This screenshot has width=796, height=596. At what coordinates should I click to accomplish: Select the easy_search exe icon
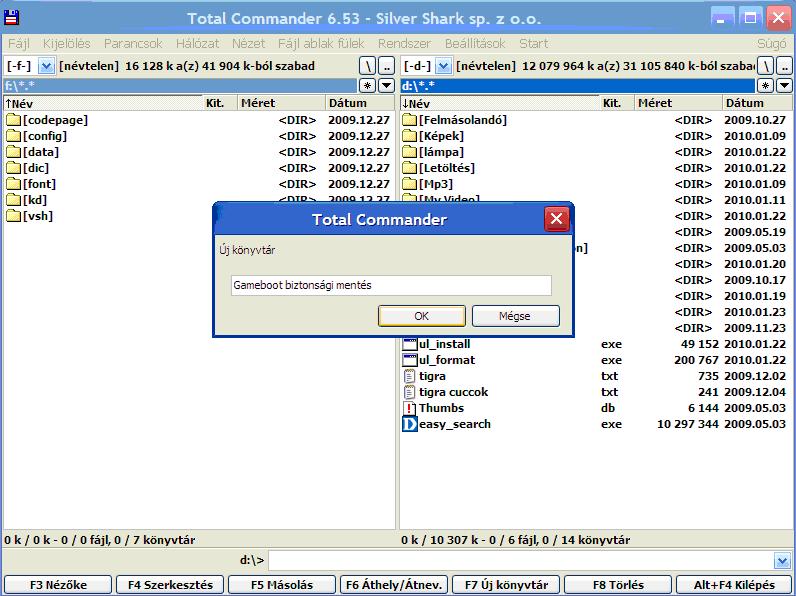click(410, 424)
